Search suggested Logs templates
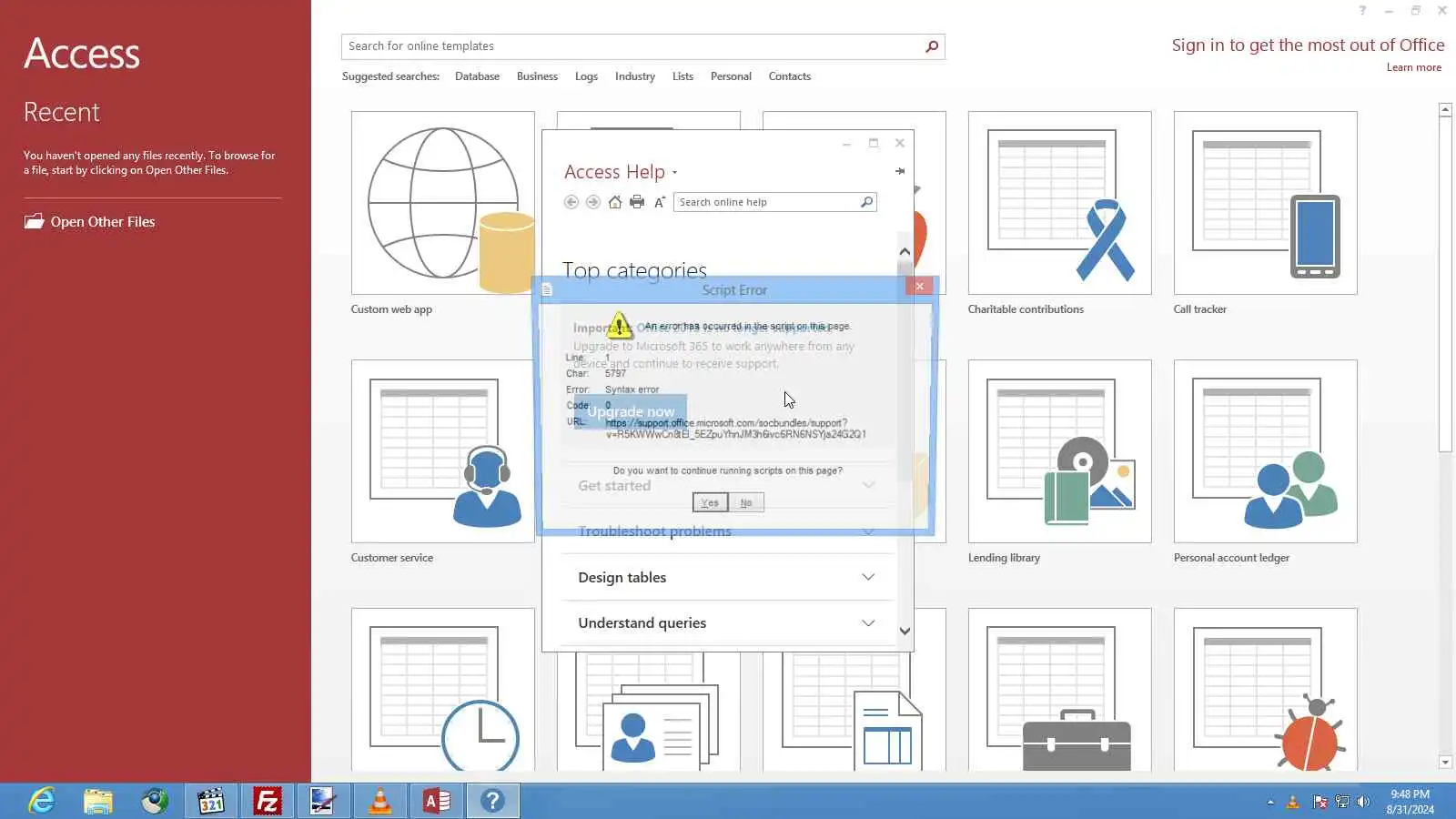1456x819 pixels. click(x=586, y=76)
